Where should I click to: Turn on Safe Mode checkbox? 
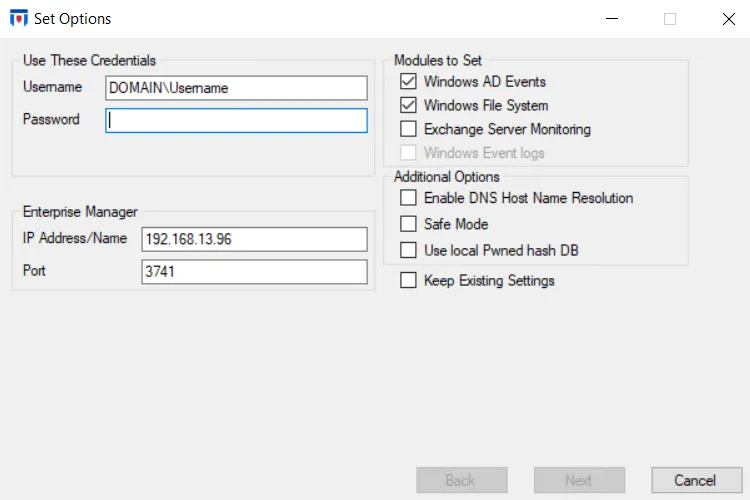(408, 224)
